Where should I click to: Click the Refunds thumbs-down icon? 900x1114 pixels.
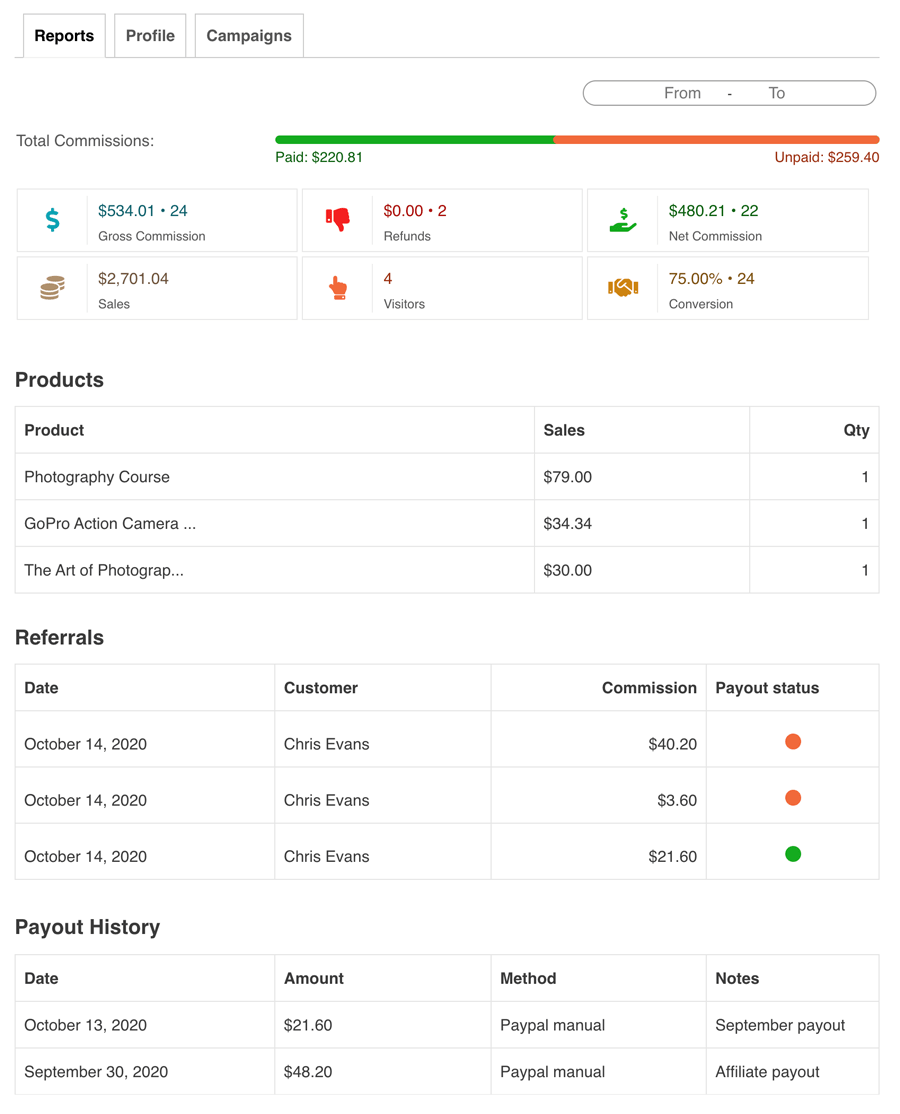click(x=338, y=219)
